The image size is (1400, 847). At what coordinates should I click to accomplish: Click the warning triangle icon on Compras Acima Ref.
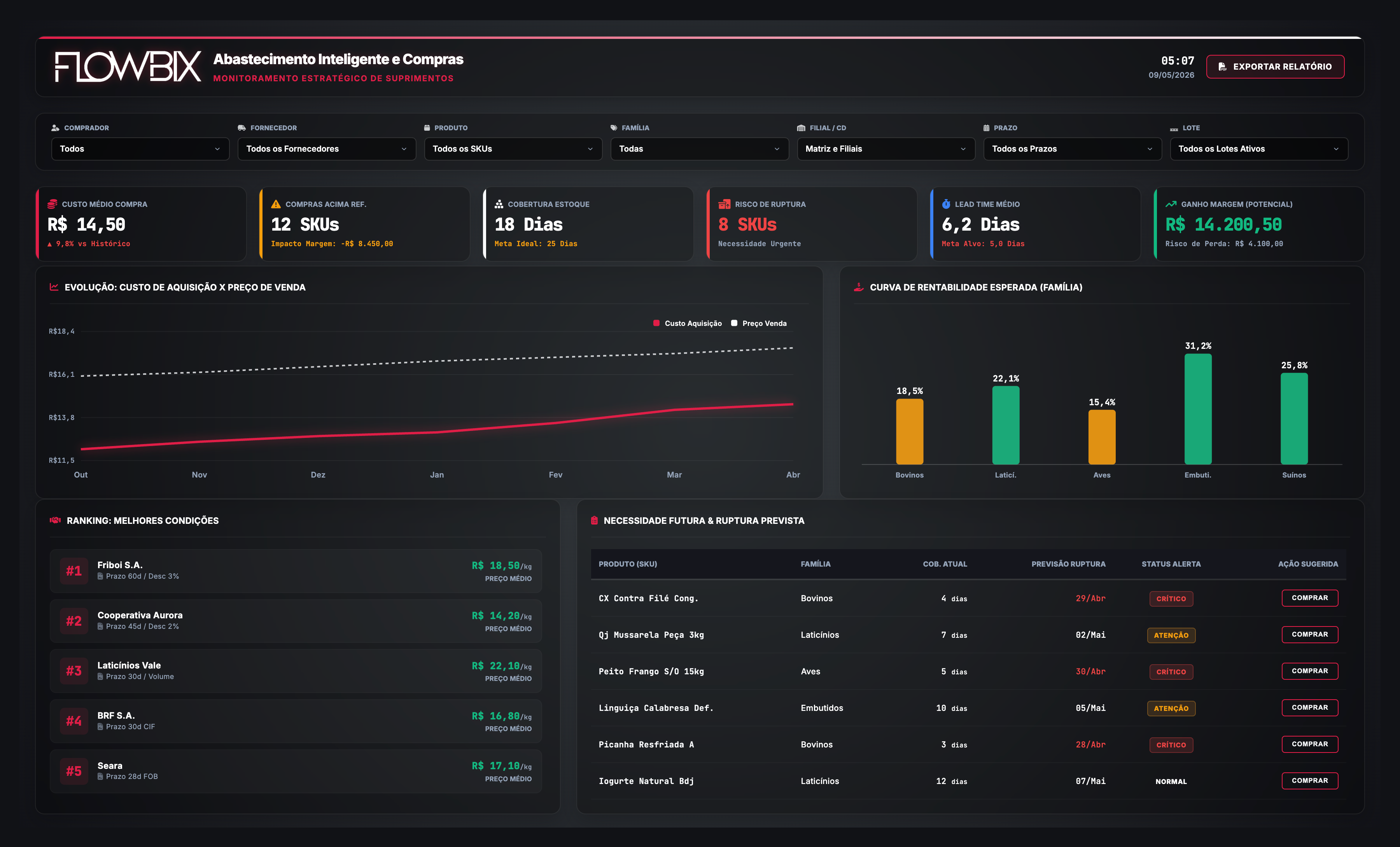coord(276,204)
